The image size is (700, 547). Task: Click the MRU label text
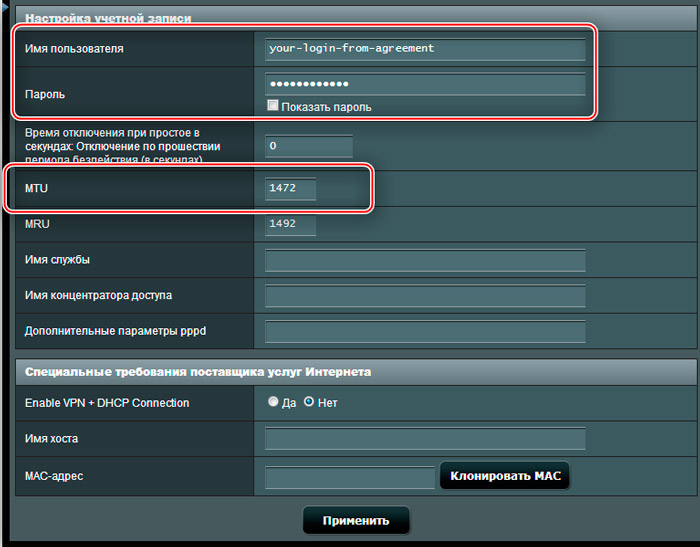[37, 224]
